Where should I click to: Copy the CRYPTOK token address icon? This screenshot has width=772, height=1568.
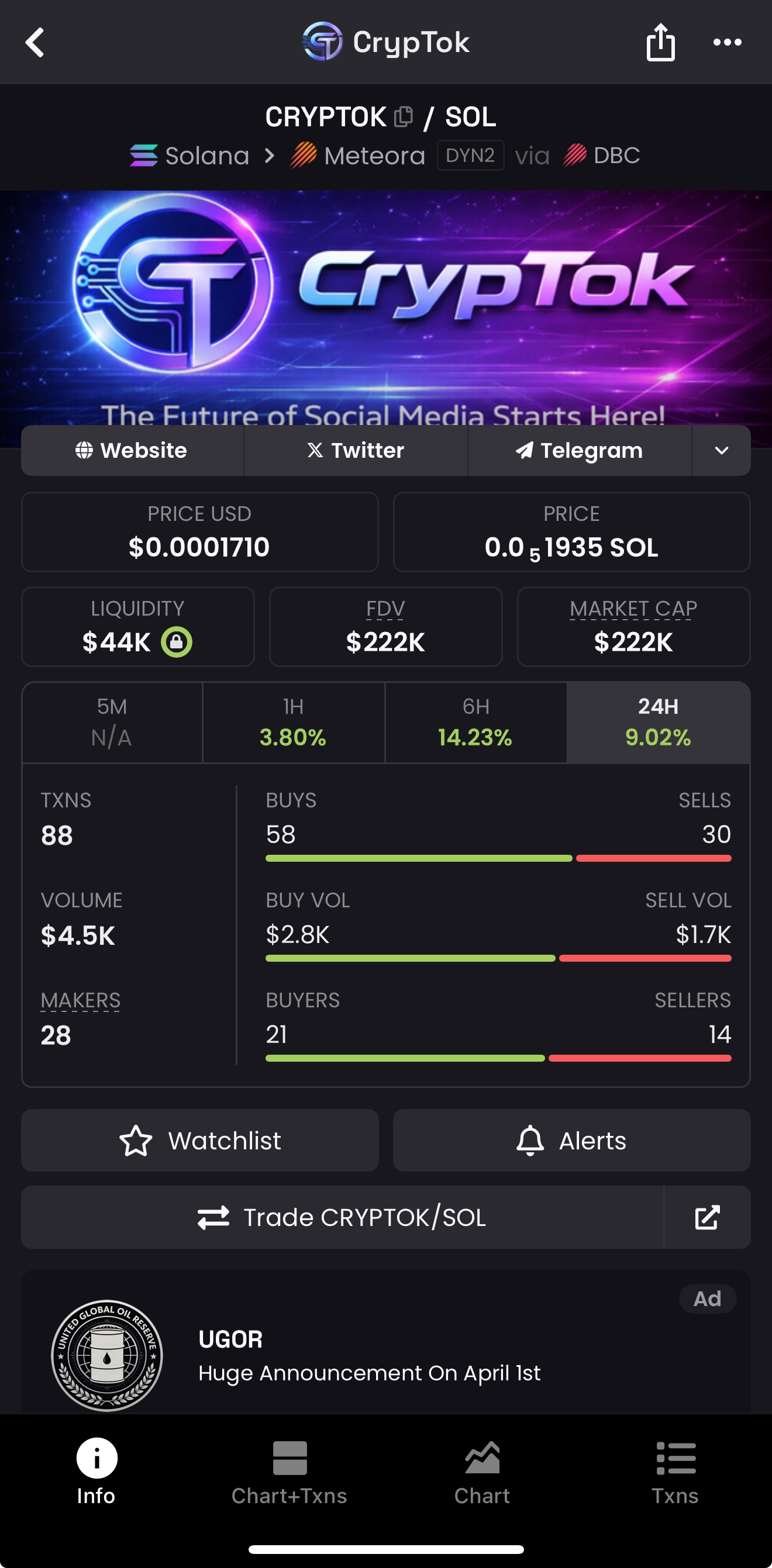(403, 116)
